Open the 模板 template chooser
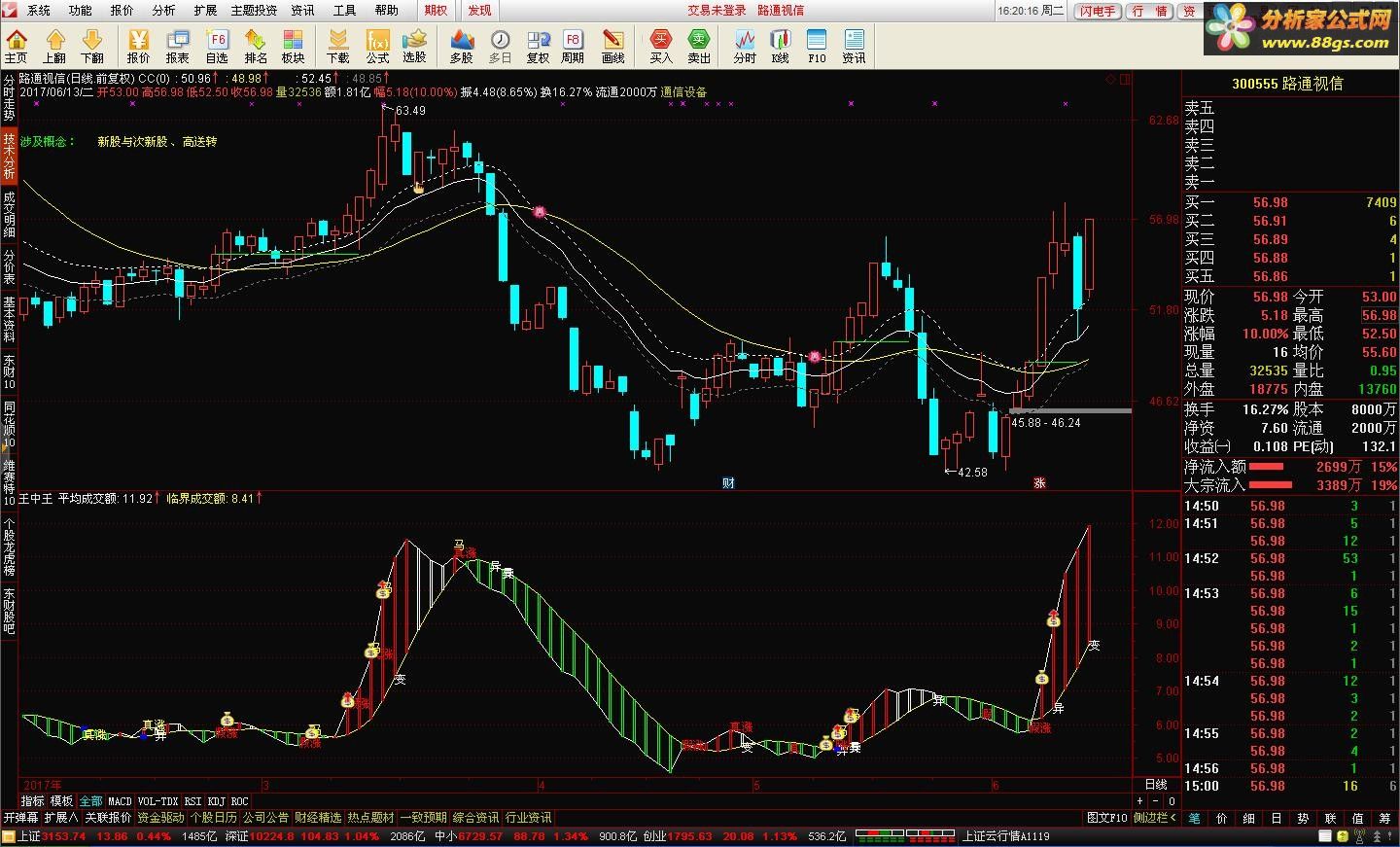The width and height of the screenshot is (1400, 847). (x=61, y=801)
